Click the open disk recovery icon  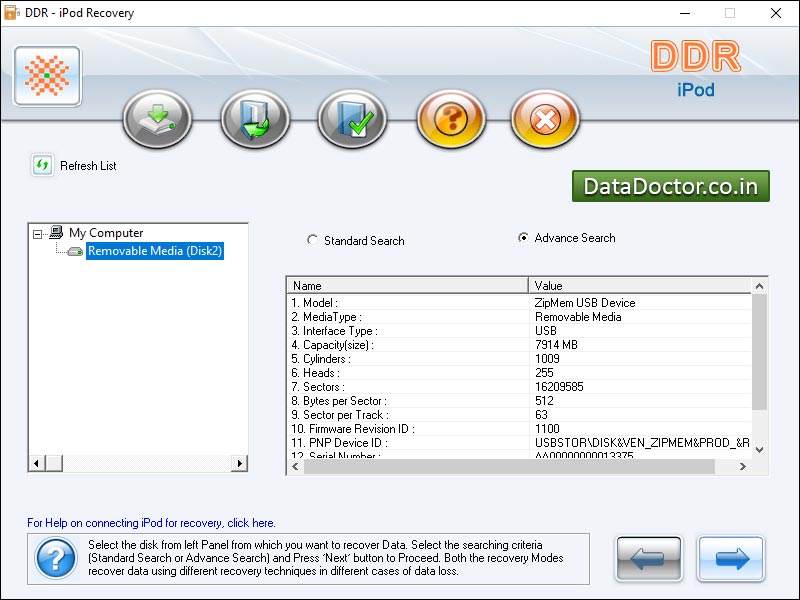tap(253, 119)
